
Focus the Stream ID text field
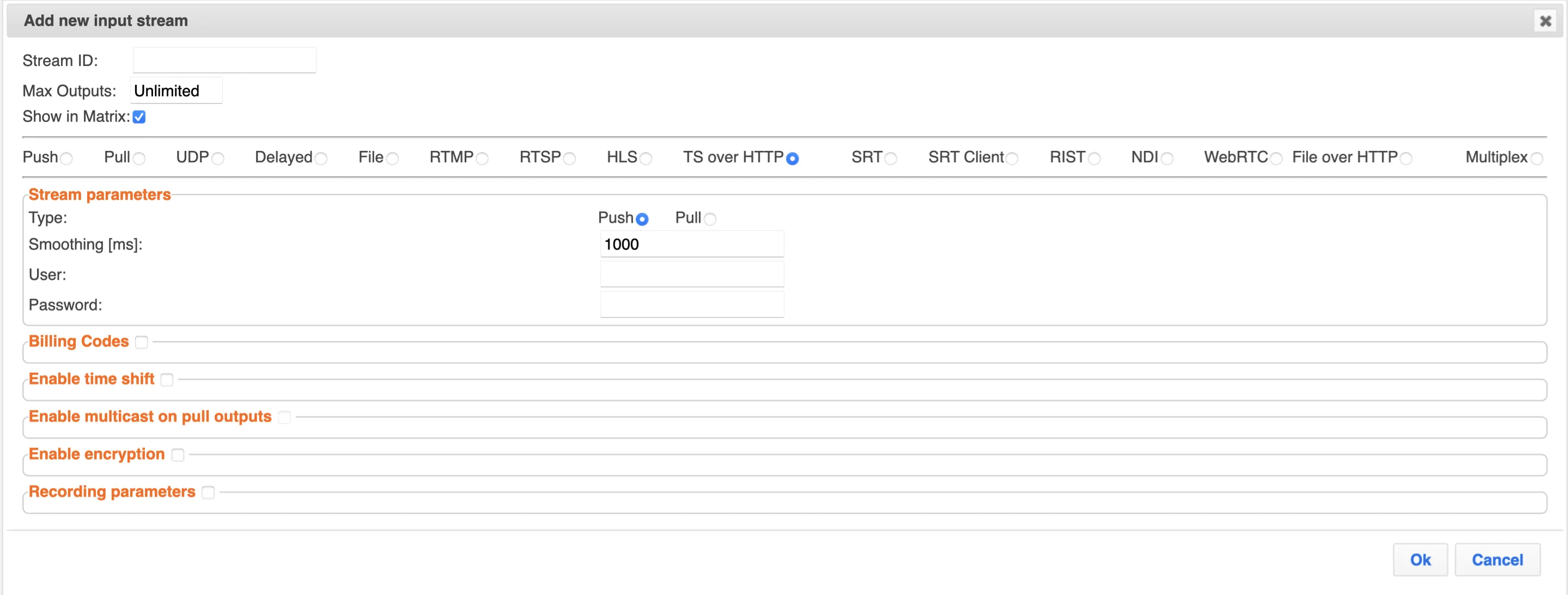(224, 60)
